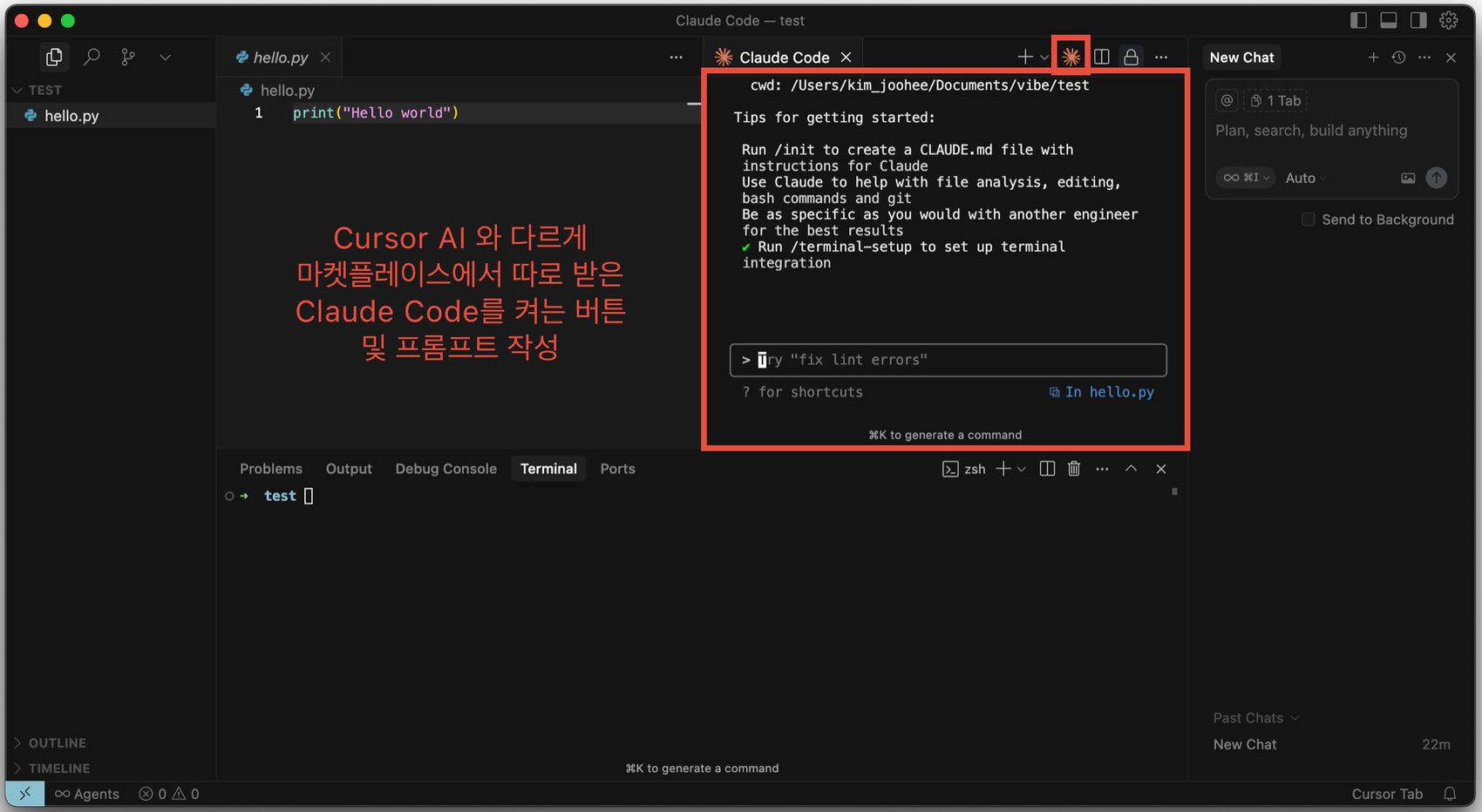The width and height of the screenshot is (1482, 812).
Task: Open the Search view icon
Action: (x=92, y=58)
